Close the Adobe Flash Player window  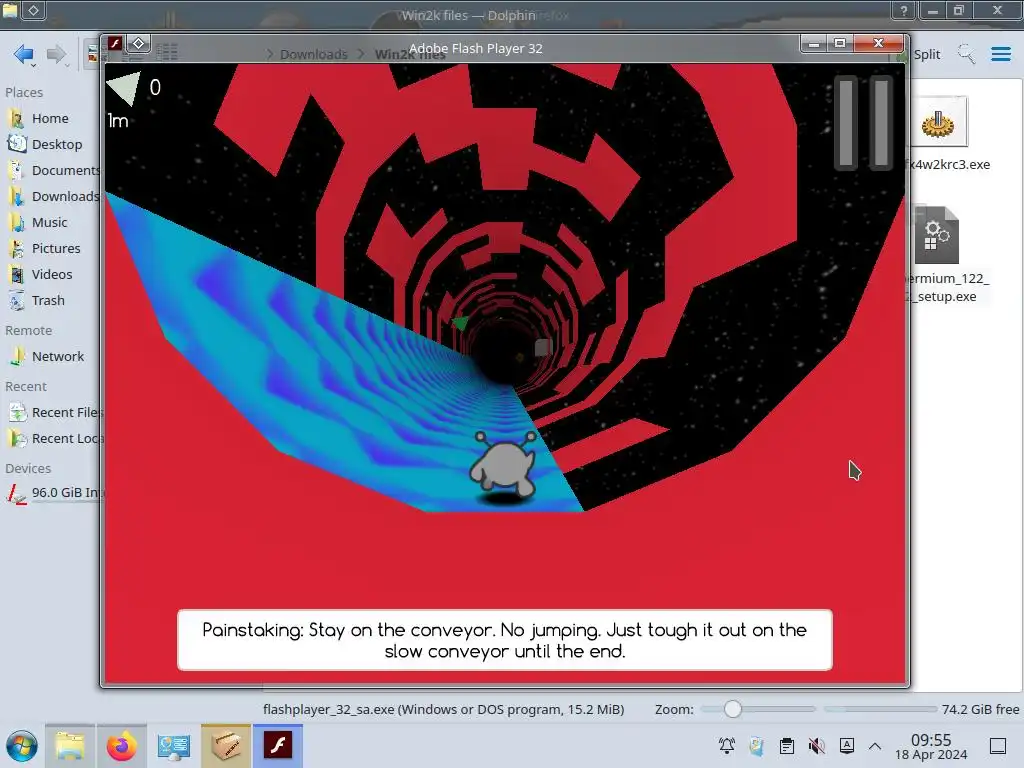878,44
